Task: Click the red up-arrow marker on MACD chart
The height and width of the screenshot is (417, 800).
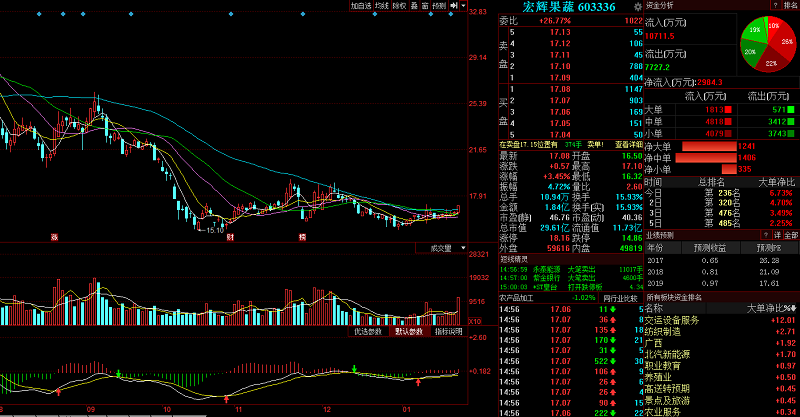Action: (x=57, y=393)
